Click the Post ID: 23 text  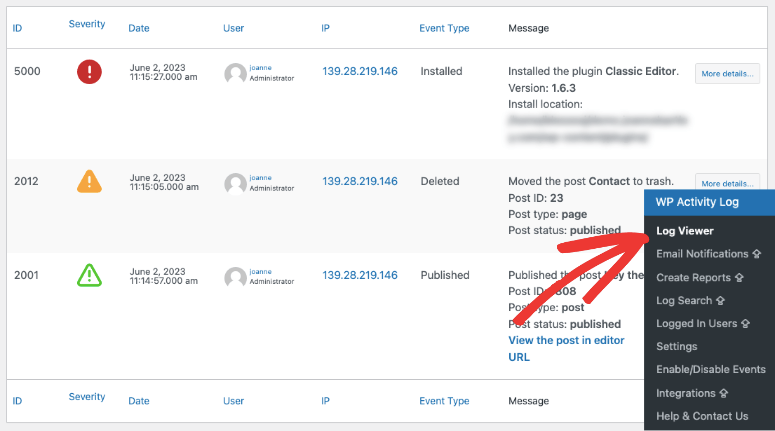[536, 198]
